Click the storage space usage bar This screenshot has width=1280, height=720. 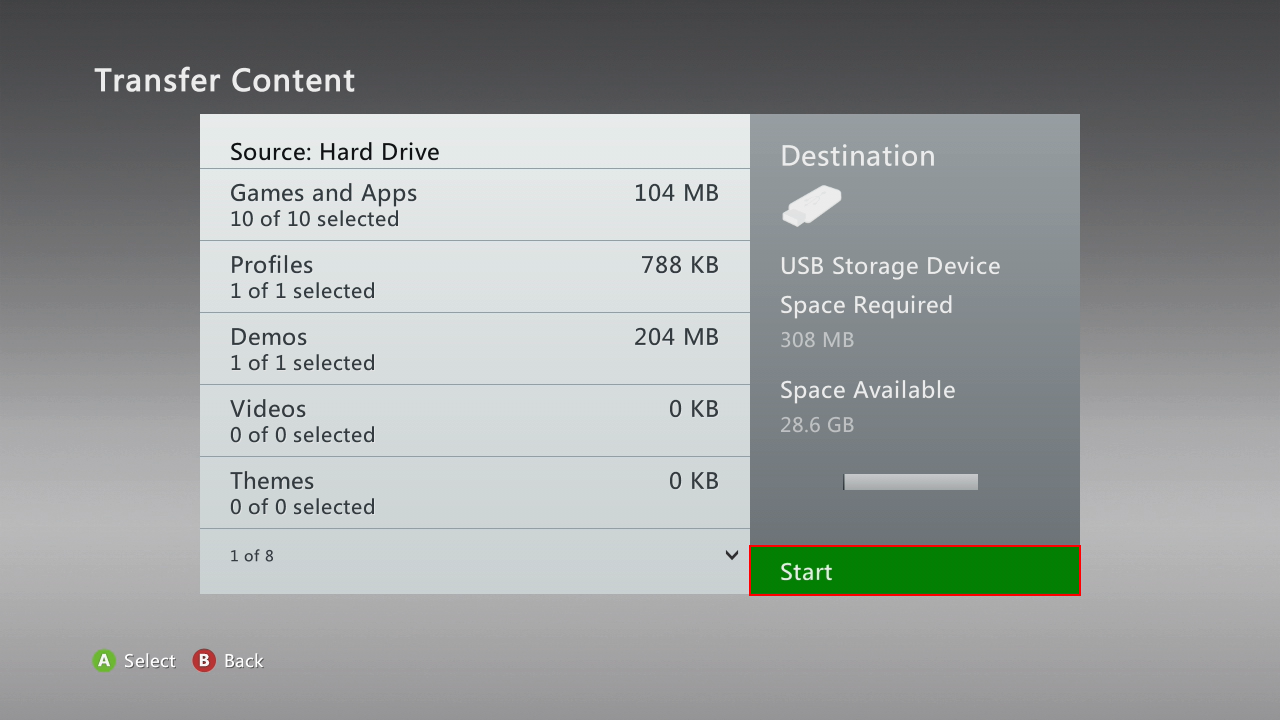[911, 482]
